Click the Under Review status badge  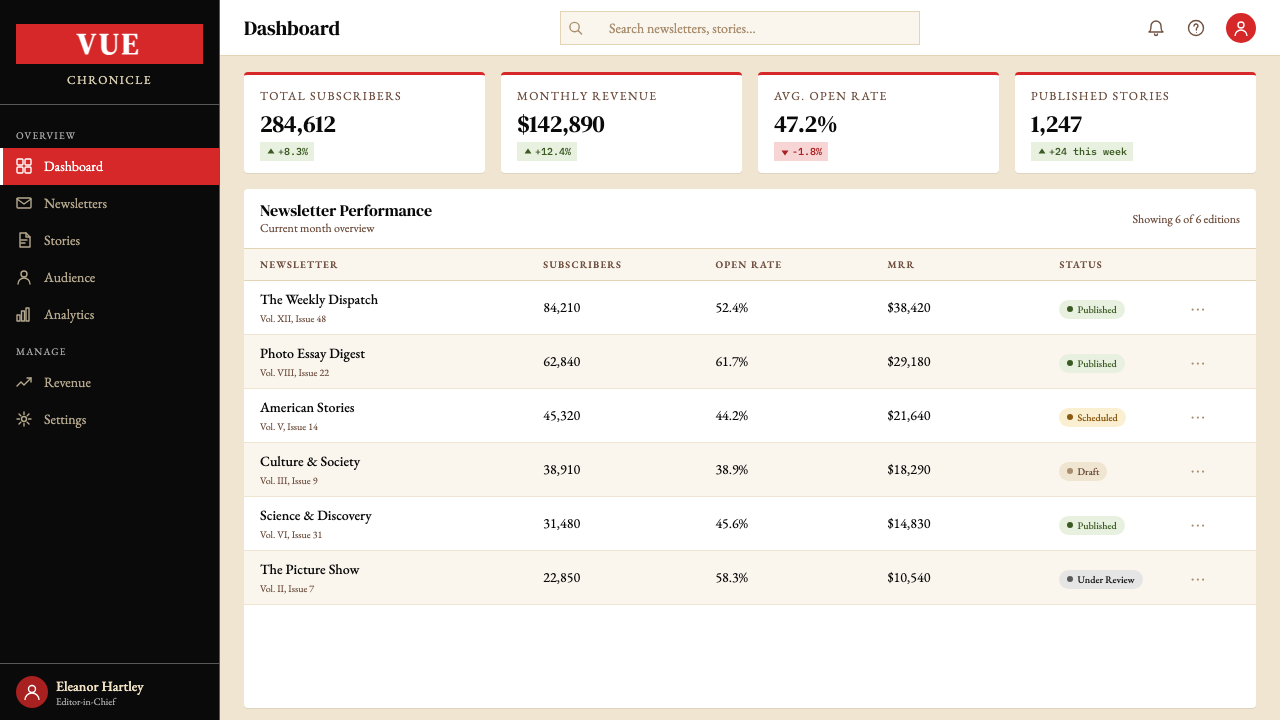point(1101,579)
